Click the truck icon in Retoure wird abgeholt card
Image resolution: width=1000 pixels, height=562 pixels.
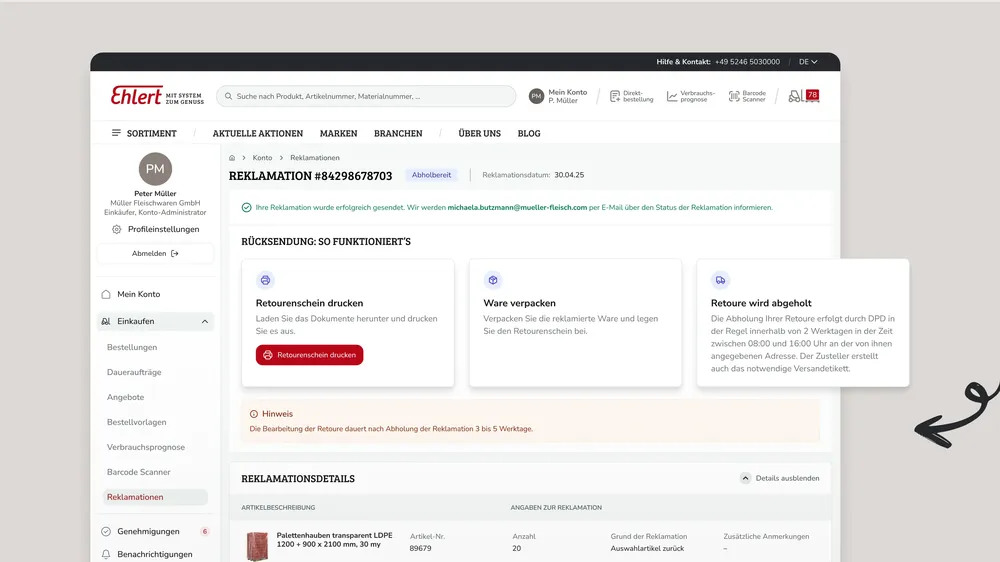coord(720,280)
